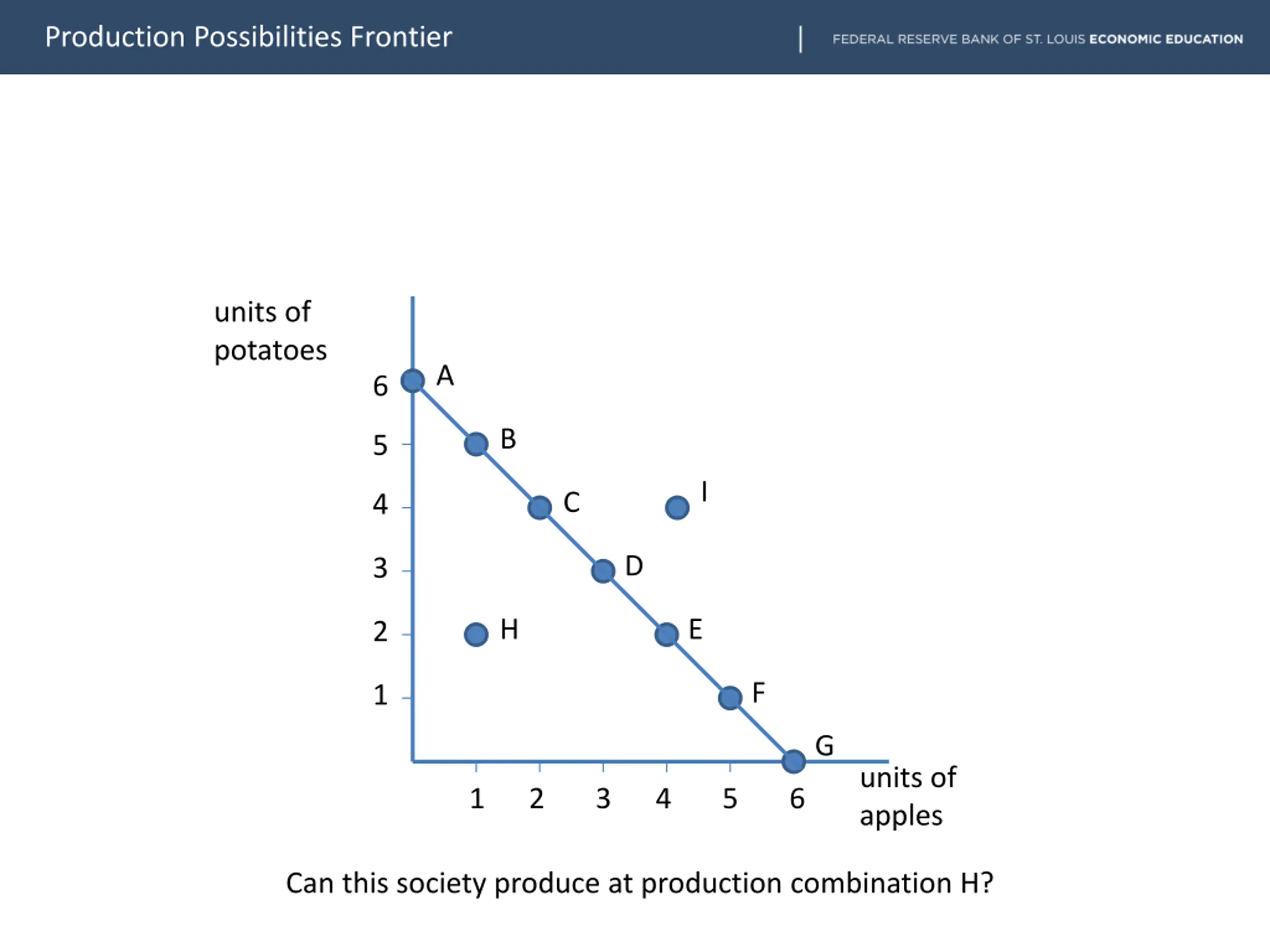Click the number 3 on the horizontal axis
The height and width of the screenshot is (952, 1270).
(603, 799)
